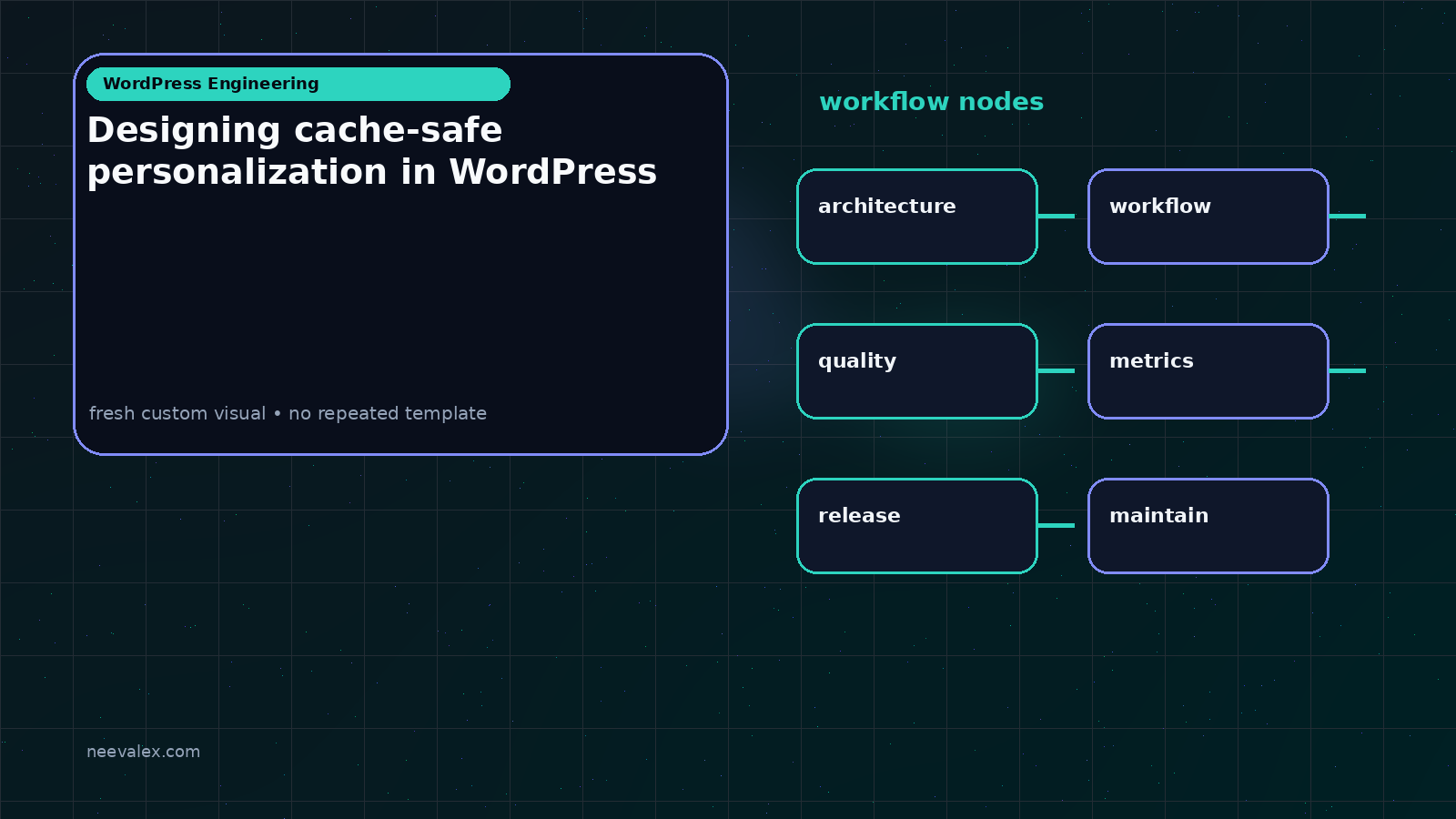
Task: Open the quality node card
Action: 917,371
